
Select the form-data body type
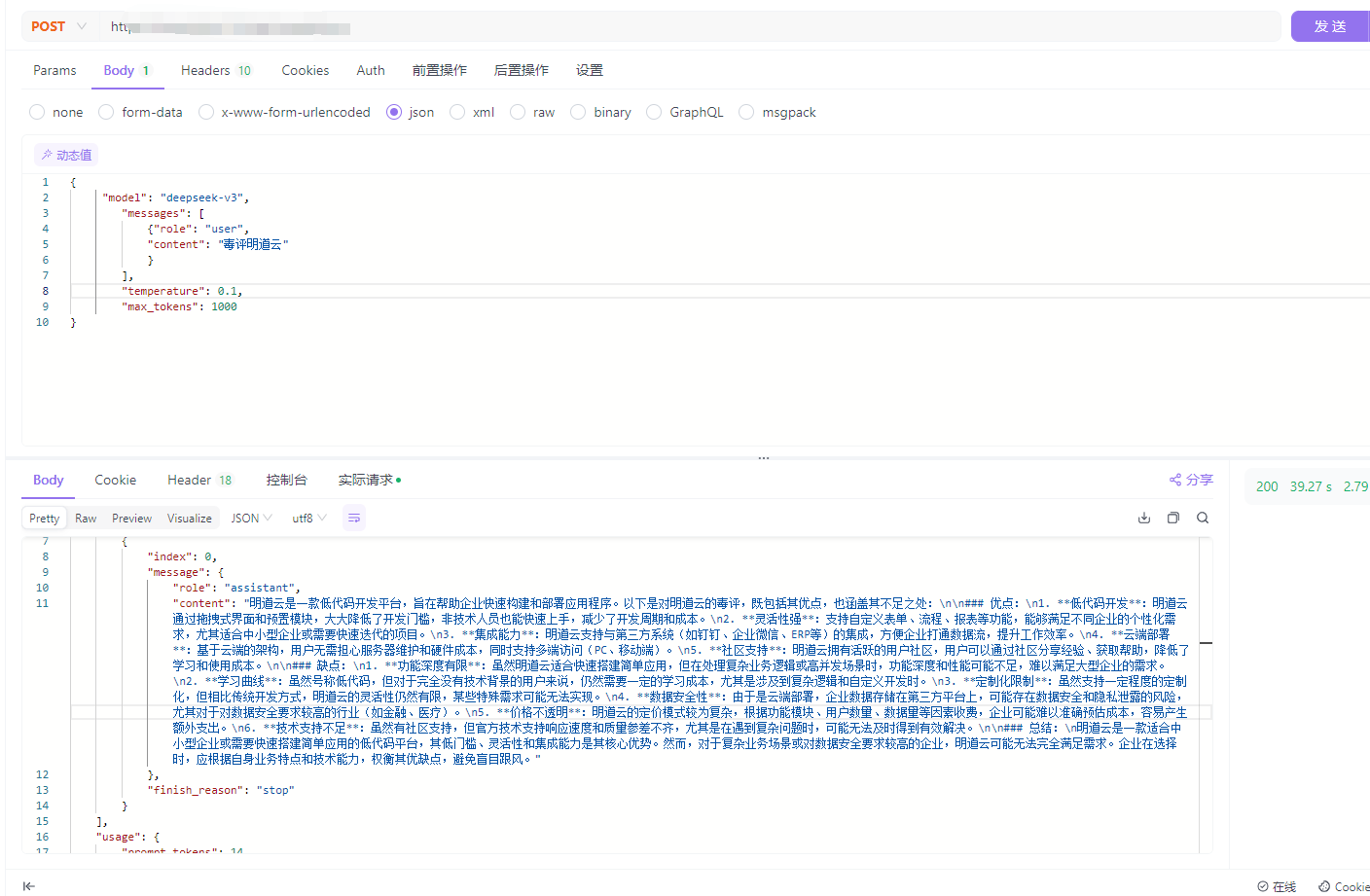107,113
